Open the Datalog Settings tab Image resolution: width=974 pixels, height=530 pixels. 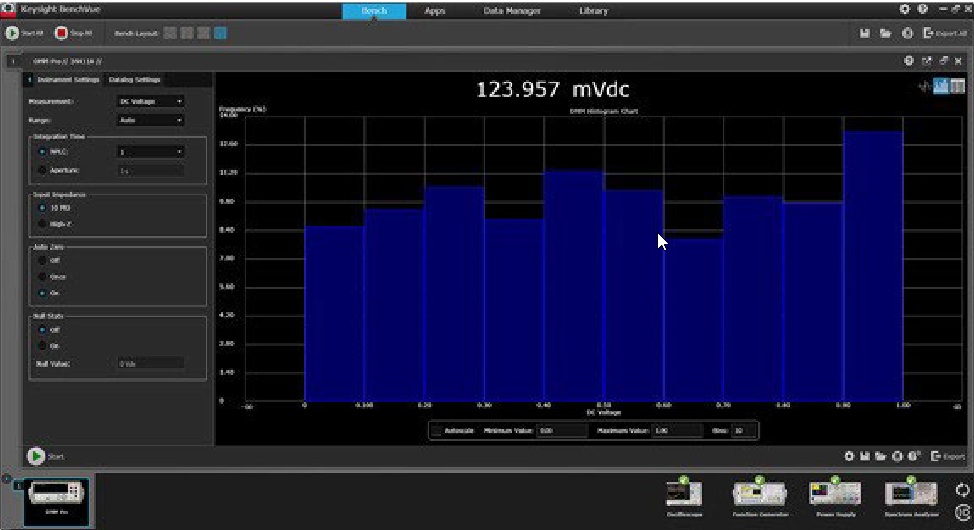pos(134,80)
